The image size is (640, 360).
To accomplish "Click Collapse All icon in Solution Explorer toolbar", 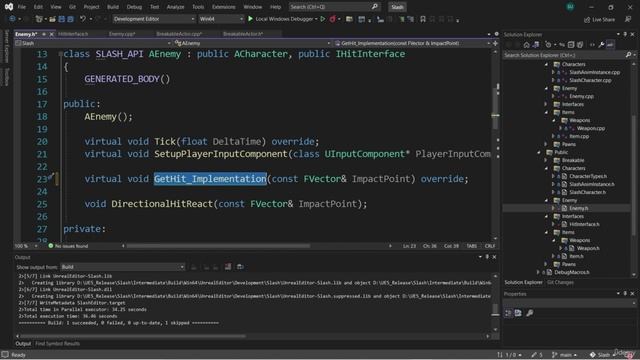I will point(571,45).
